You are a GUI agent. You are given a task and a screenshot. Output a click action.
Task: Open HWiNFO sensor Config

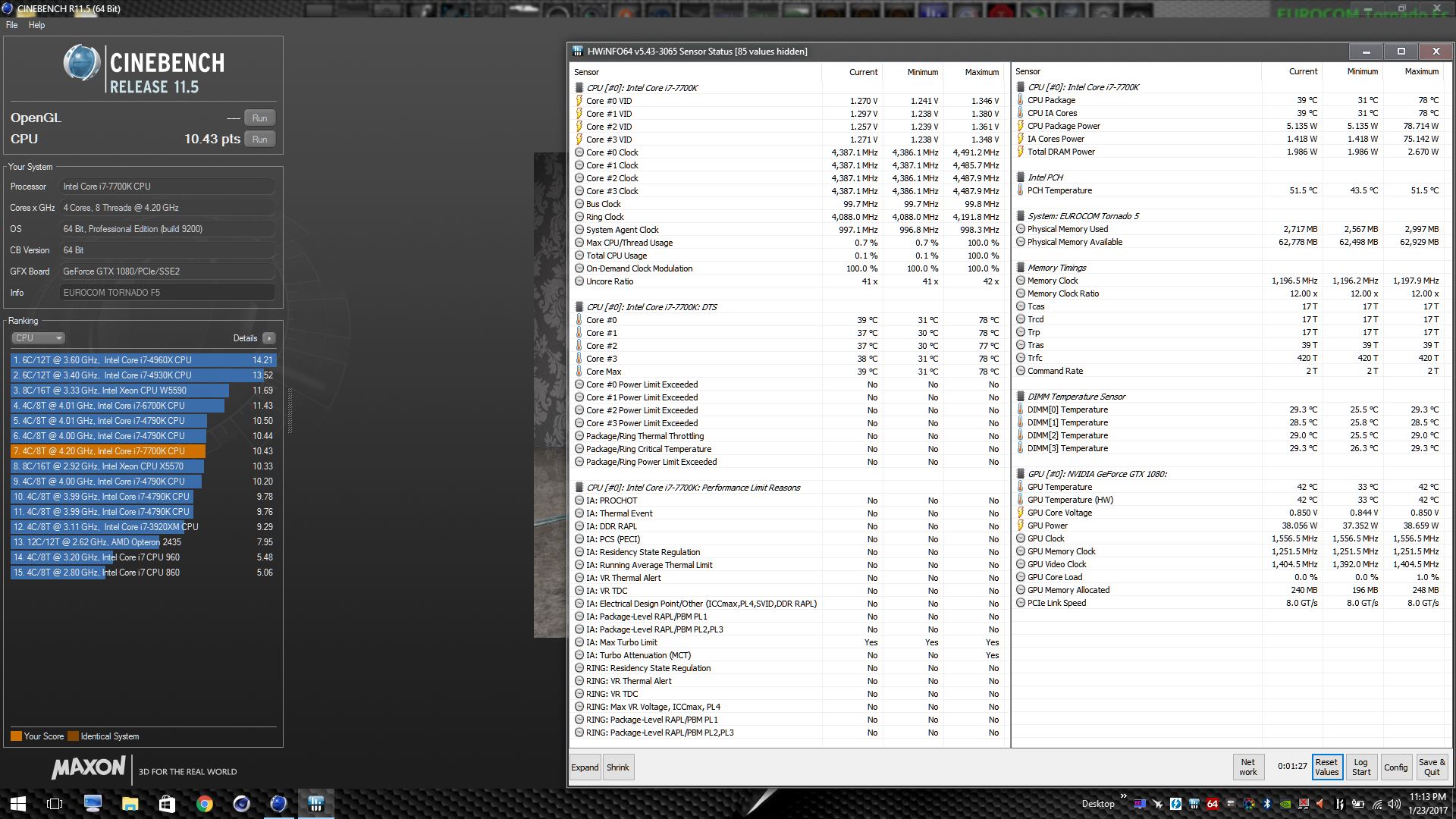click(1395, 767)
